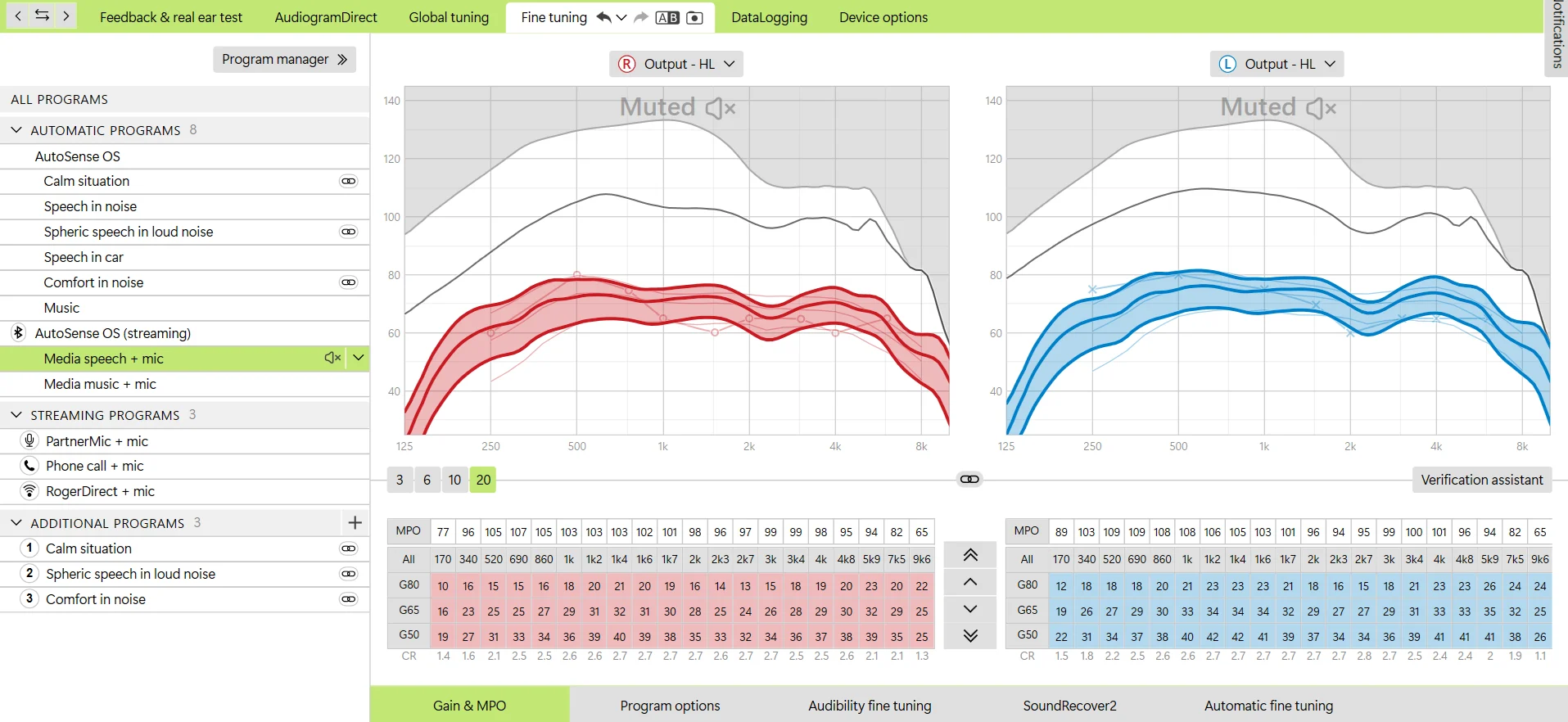Toggle the left-right coupling link between curves
The image size is (1568, 722).
click(x=969, y=479)
